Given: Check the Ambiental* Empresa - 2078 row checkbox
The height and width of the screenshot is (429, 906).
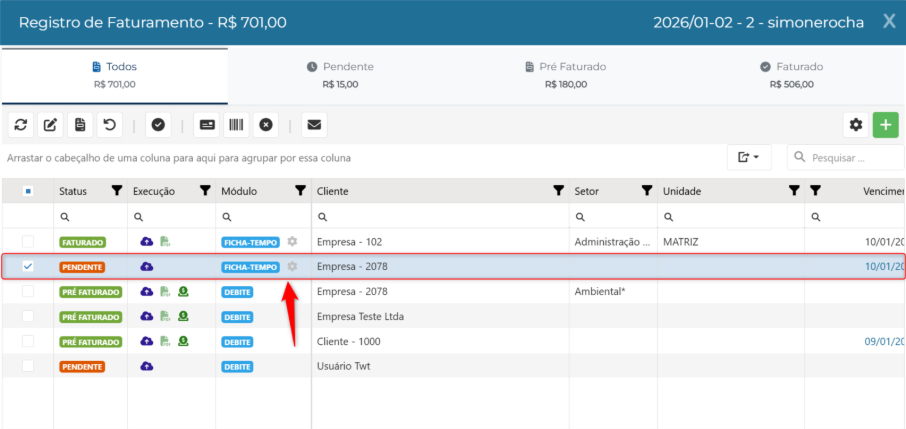Looking at the screenshot, I should coord(28,291).
